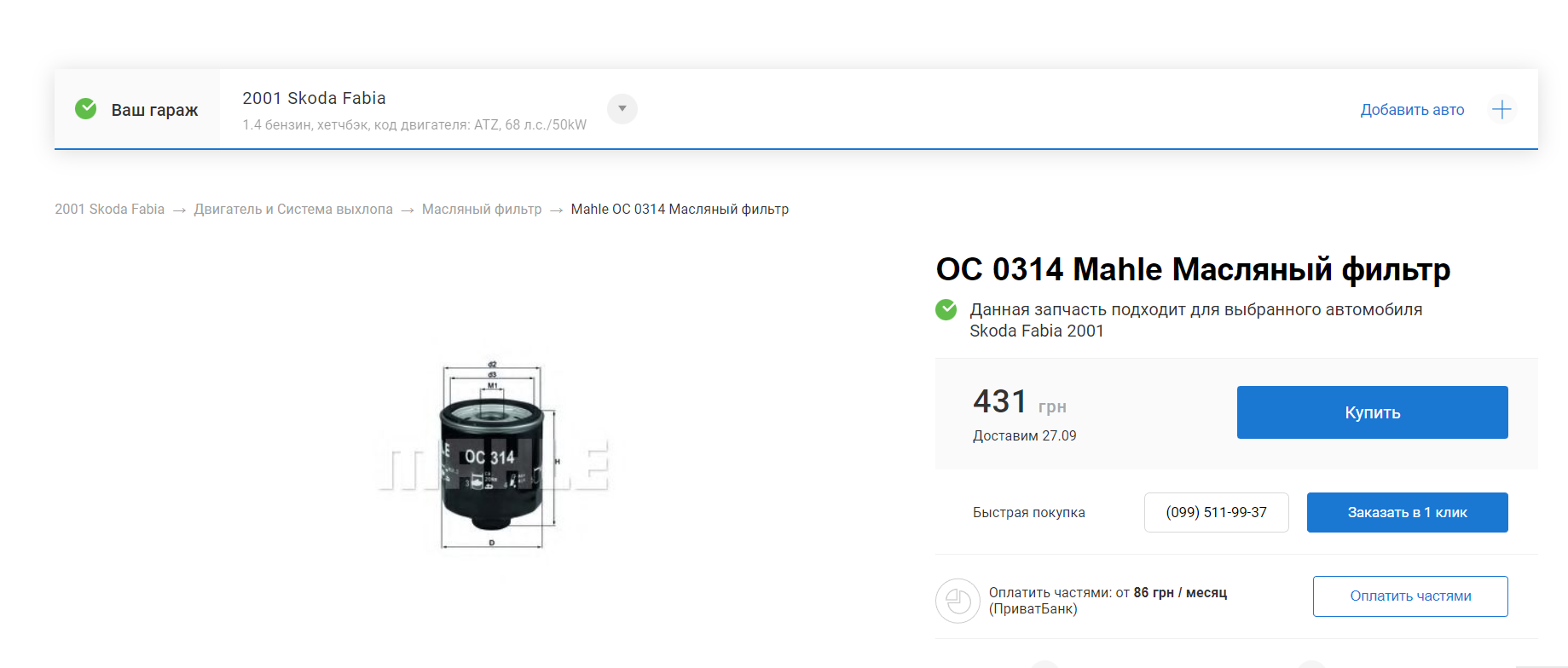Open the Двигатель и Система выхлопа breadcrumb
This screenshot has height=668, width=1568.
[293, 210]
